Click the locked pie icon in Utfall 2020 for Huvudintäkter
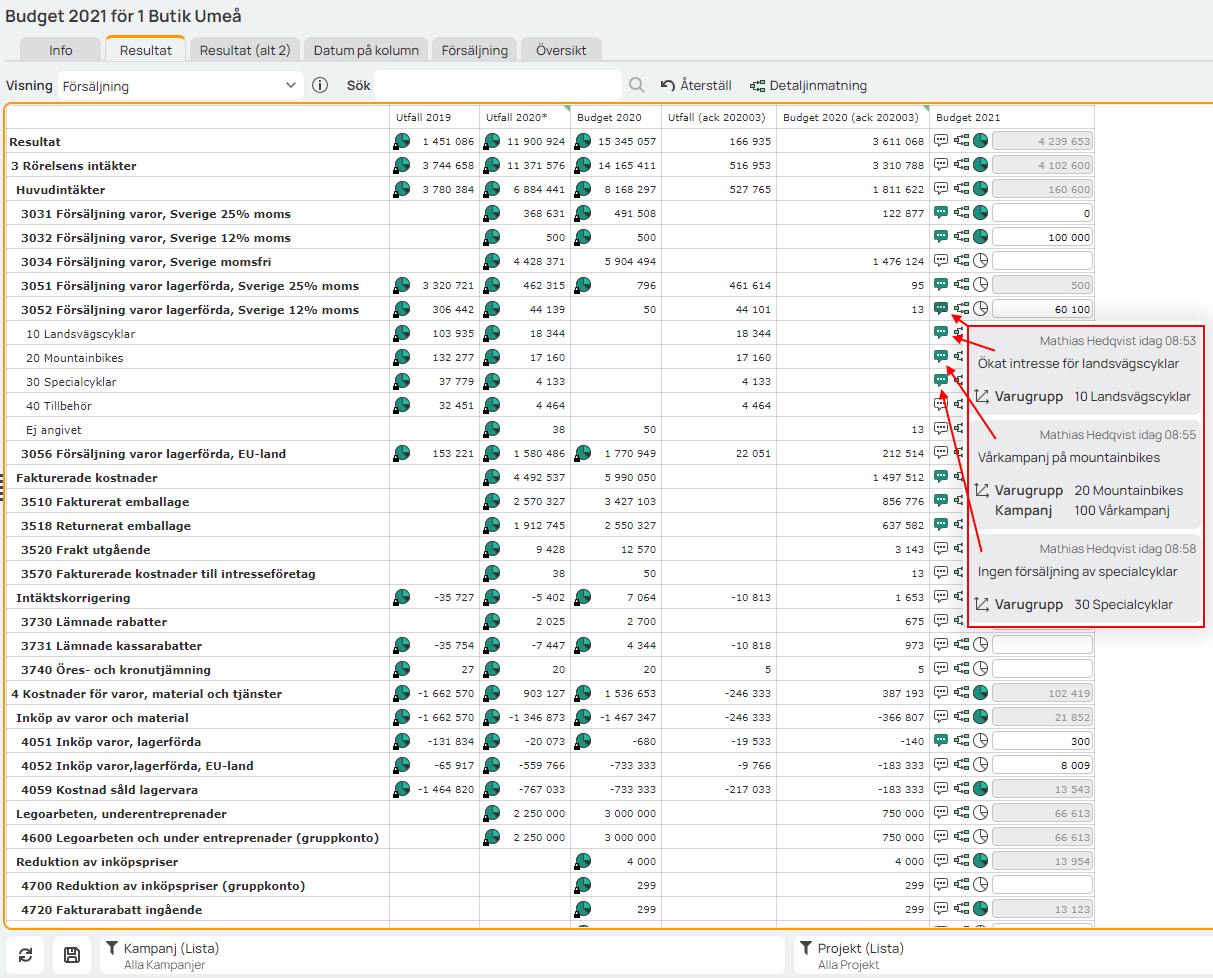 point(491,189)
